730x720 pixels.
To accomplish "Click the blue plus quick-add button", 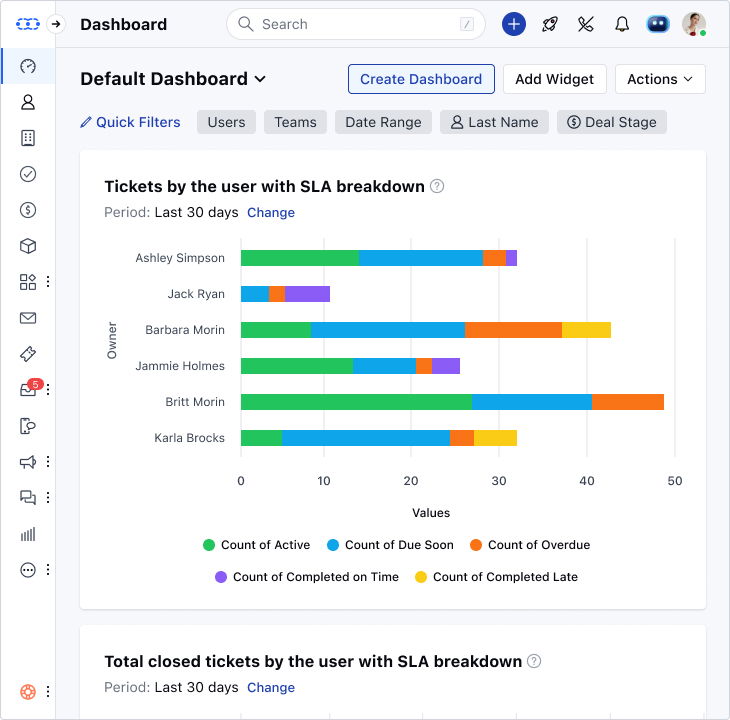I will [514, 24].
